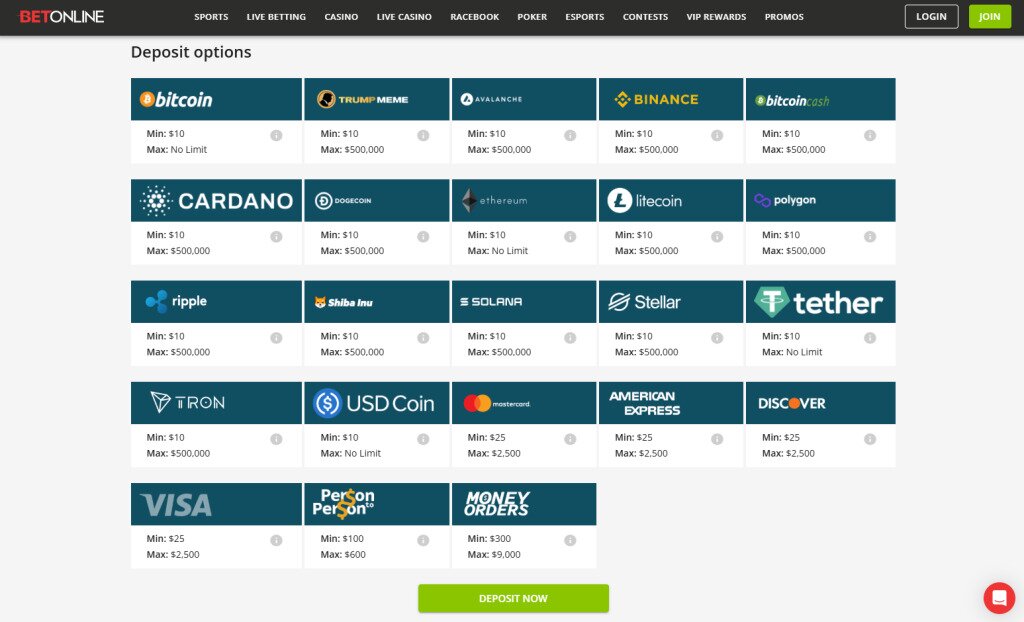
Task: Click the Shiba Inu info icon
Action: coord(423,338)
